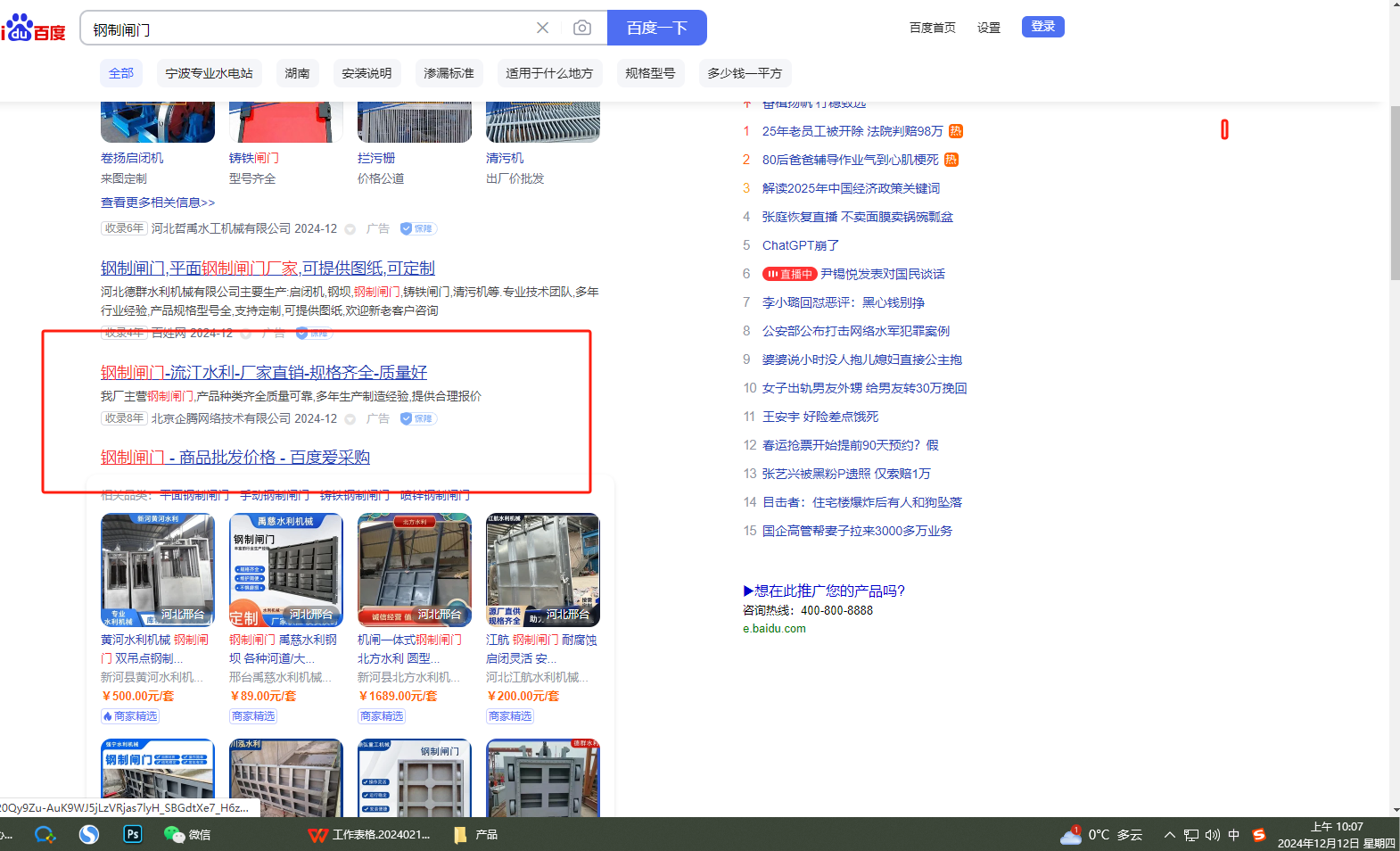The height and width of the screenshot is (851, 1400).
Task: Open hot search 王安宇 好险差点饿死
Action: (x=820, y=417)
